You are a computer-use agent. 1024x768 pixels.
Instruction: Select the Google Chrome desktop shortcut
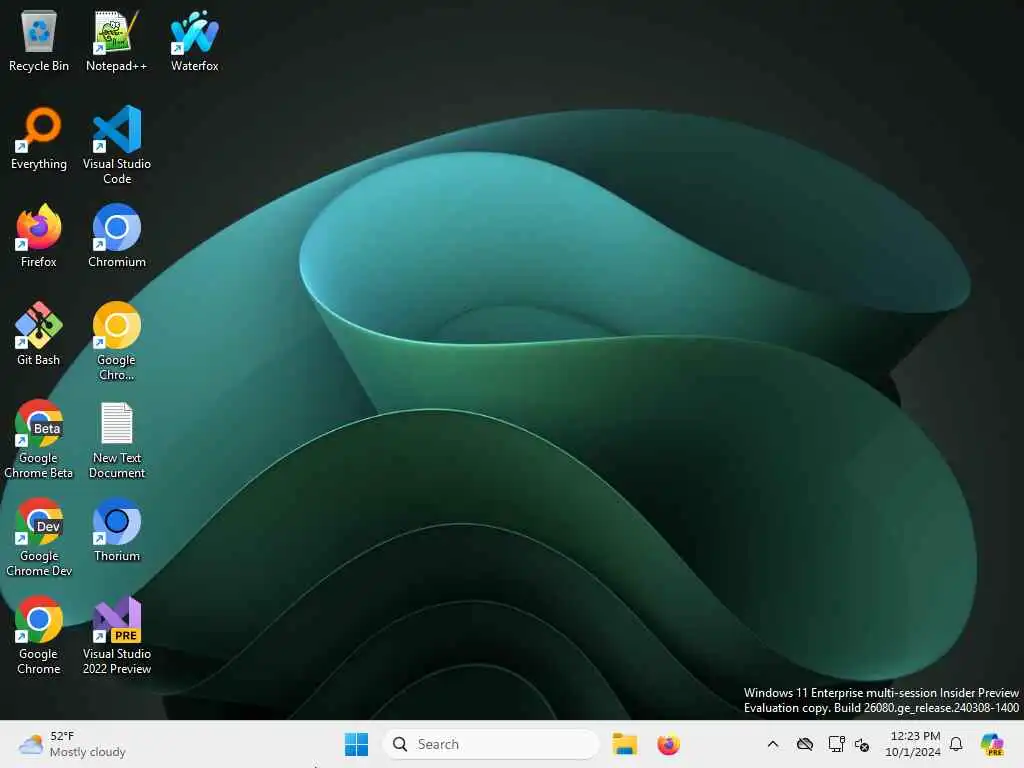(x=39, y=635)
